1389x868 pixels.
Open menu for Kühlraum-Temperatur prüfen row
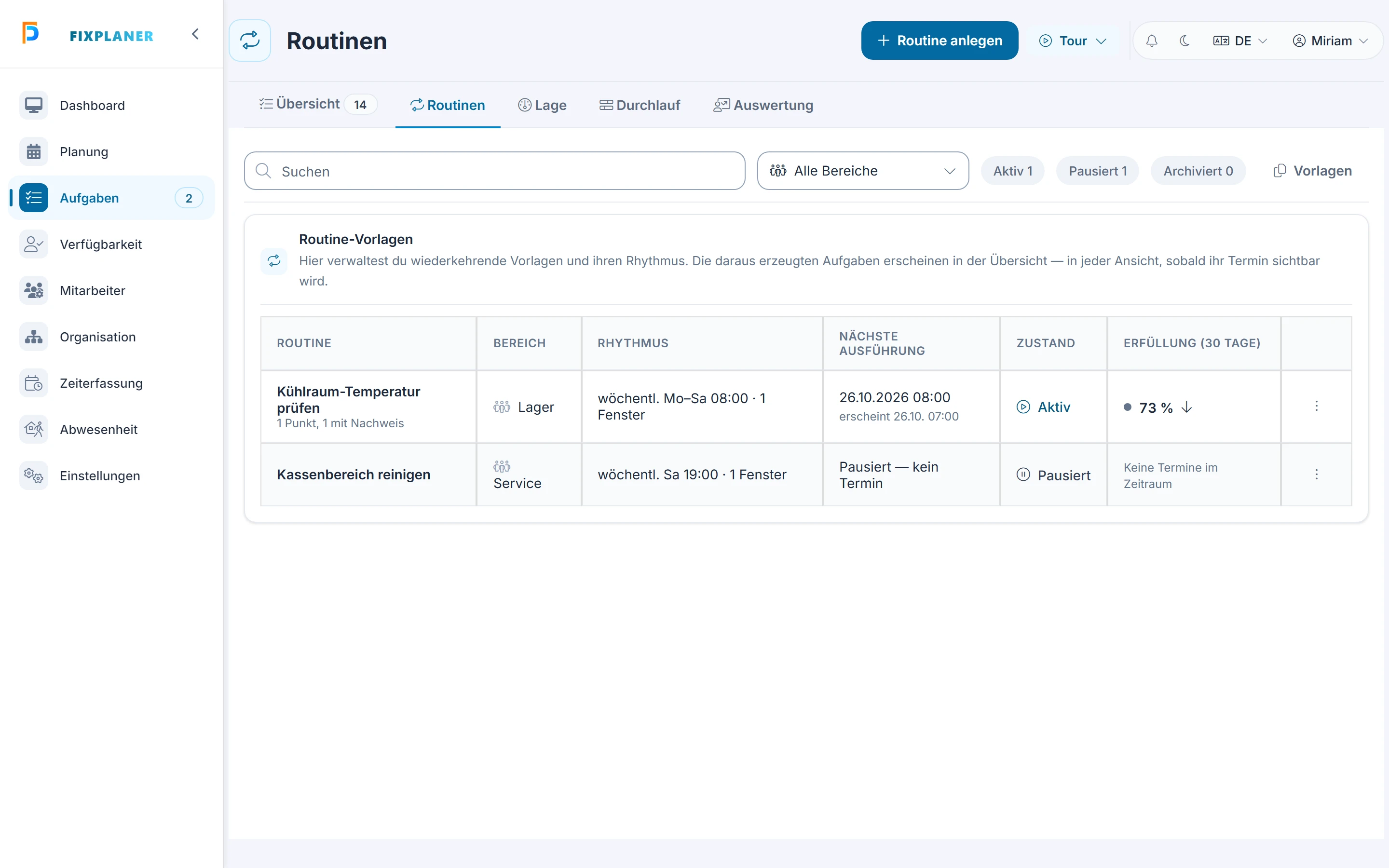pyautogui.click(x=1316, y=407)
